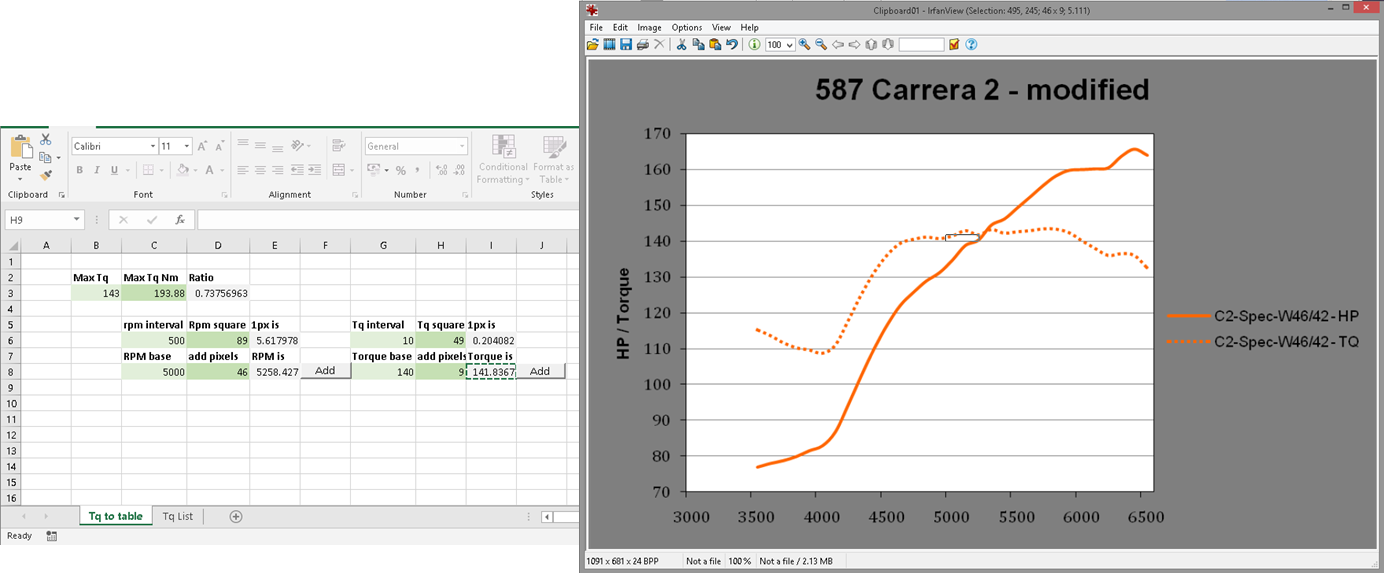Select RPM base cell value 5000
The width and height of the screenshot is (1384, 573).
pyautogui.click(x=153, y=372)
